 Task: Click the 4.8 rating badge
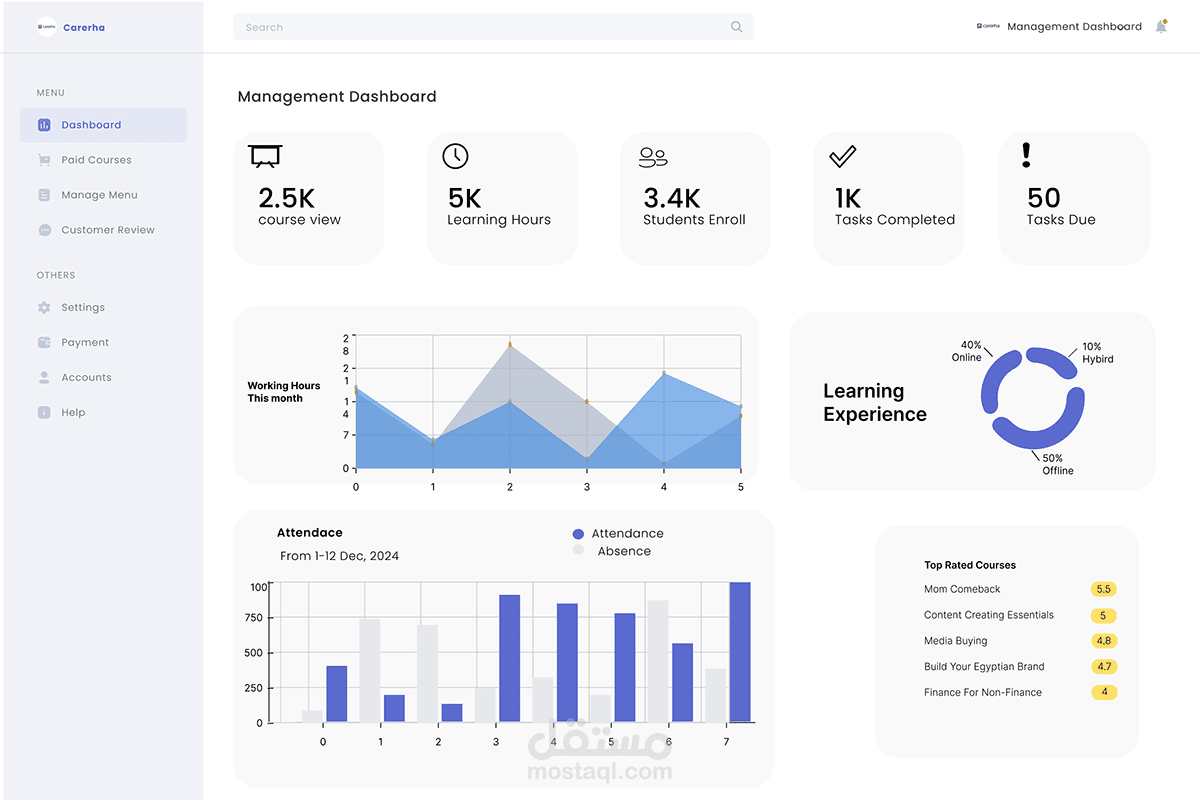coord(1104,641)
